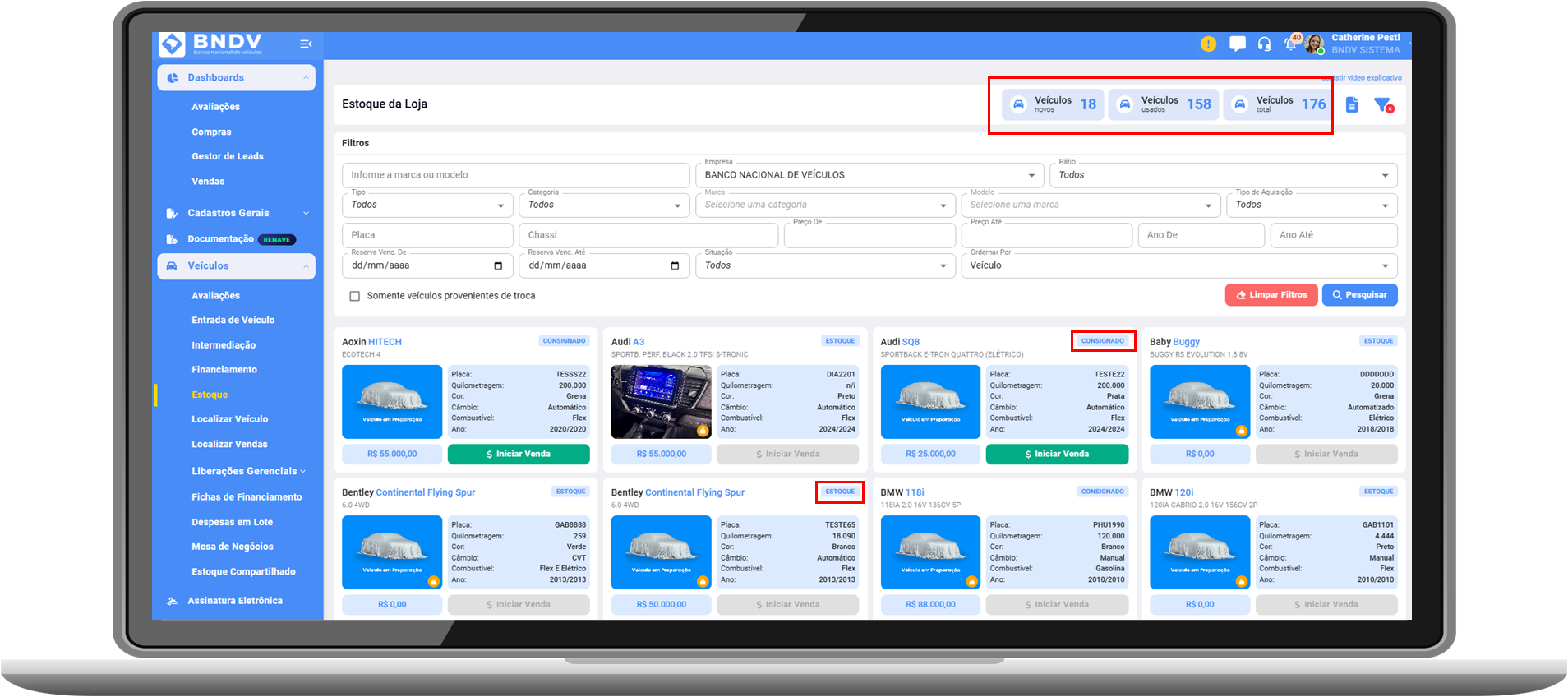The height and width of the screenshot is (697, 1568).
Task: Collapse the sidebar with the menu toggle icon
Action: 306,44
